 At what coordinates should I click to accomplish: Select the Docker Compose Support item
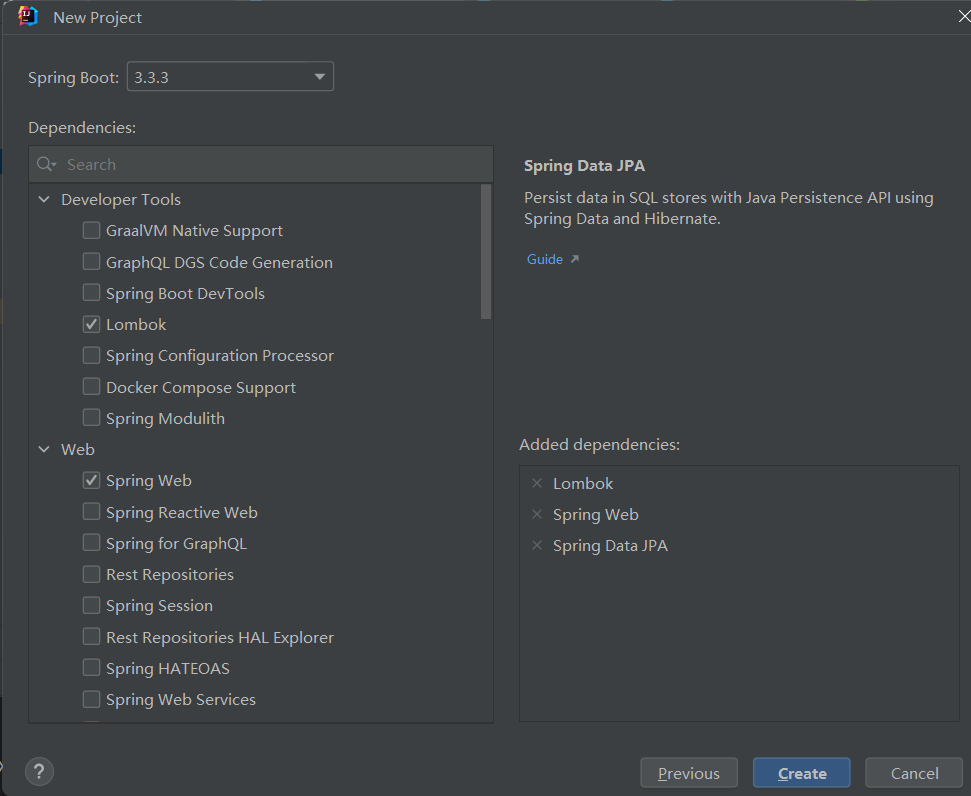coord(200,387)
